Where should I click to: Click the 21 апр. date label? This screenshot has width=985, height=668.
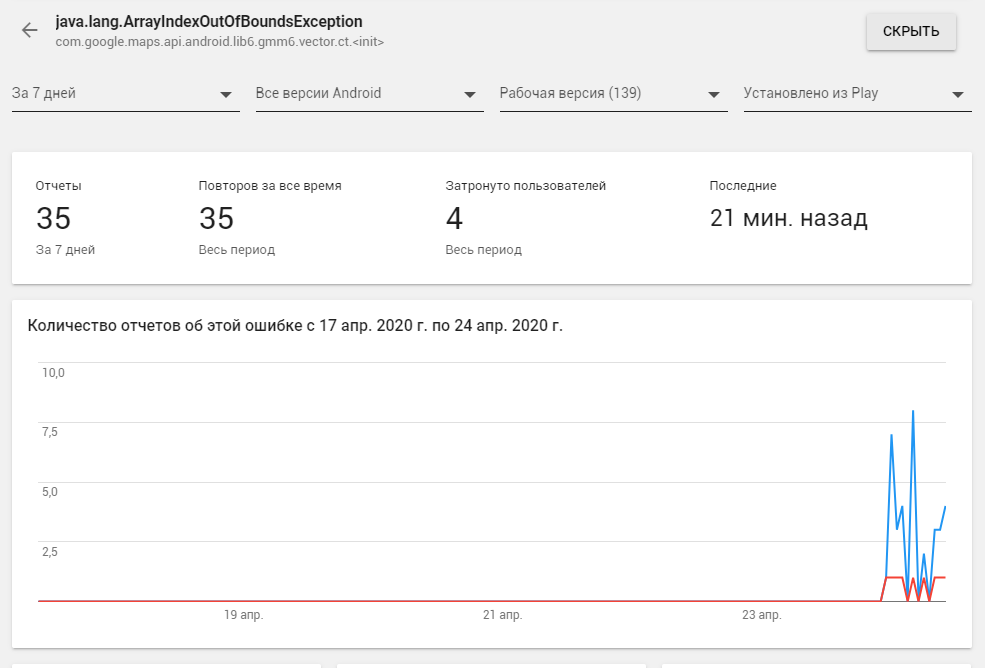coord(502,615)
